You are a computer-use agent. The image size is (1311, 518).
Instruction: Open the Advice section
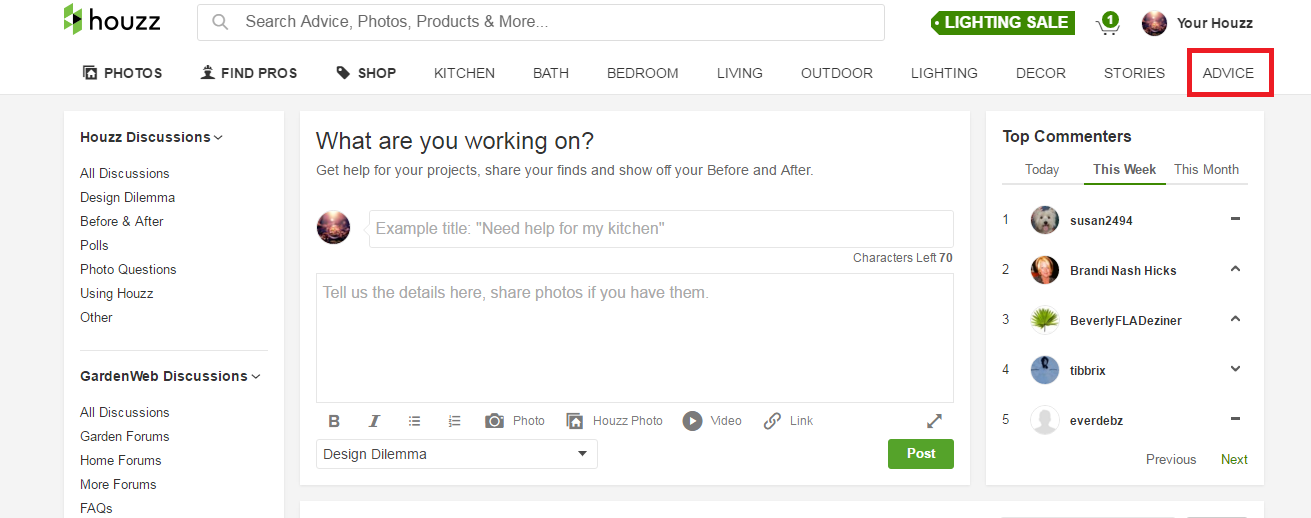[1228, 73]
